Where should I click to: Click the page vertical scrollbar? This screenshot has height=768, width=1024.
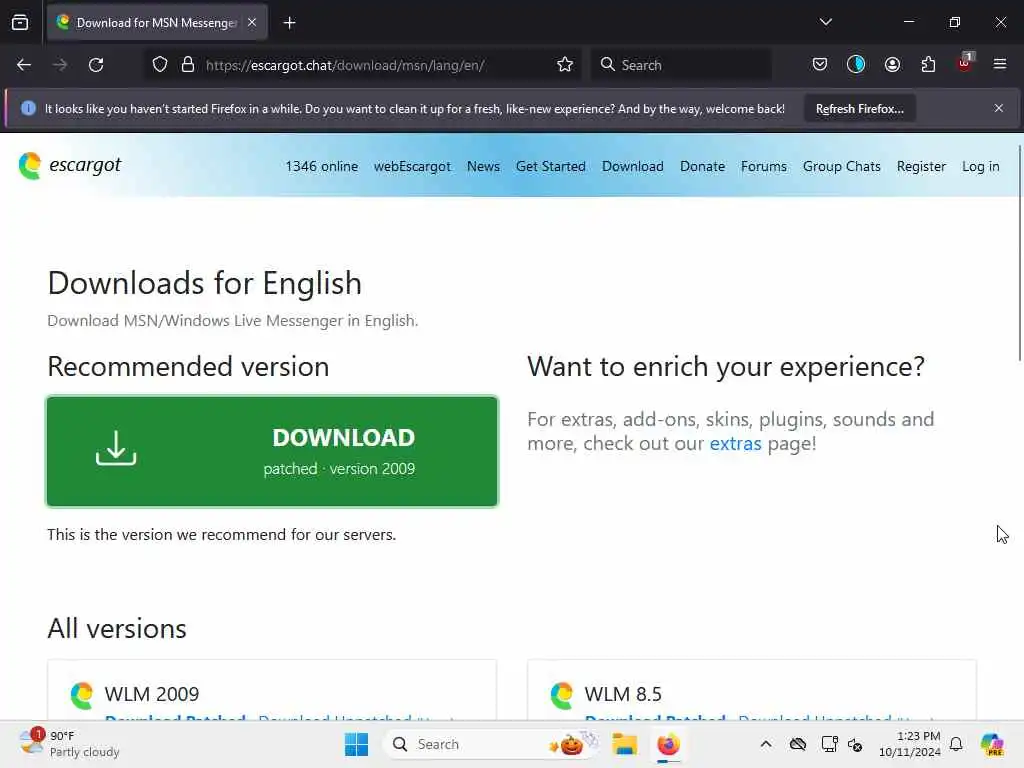pyautogui.click(x=1020, y=253)
